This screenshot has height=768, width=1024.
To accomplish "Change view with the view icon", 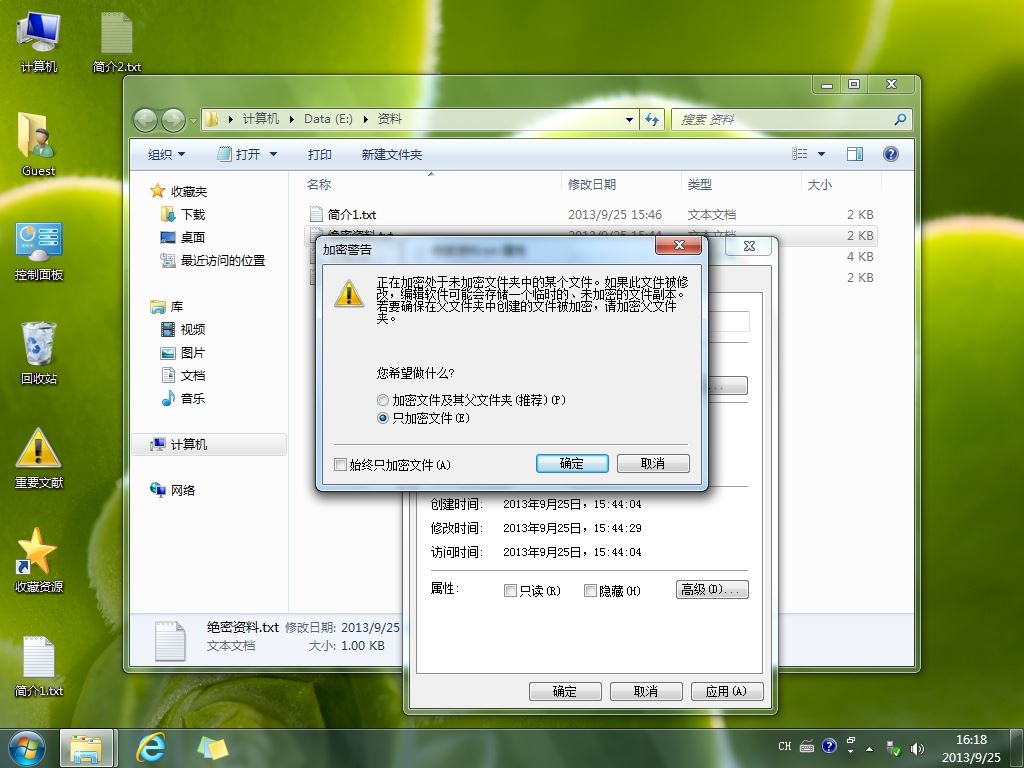I will [799, 154].
